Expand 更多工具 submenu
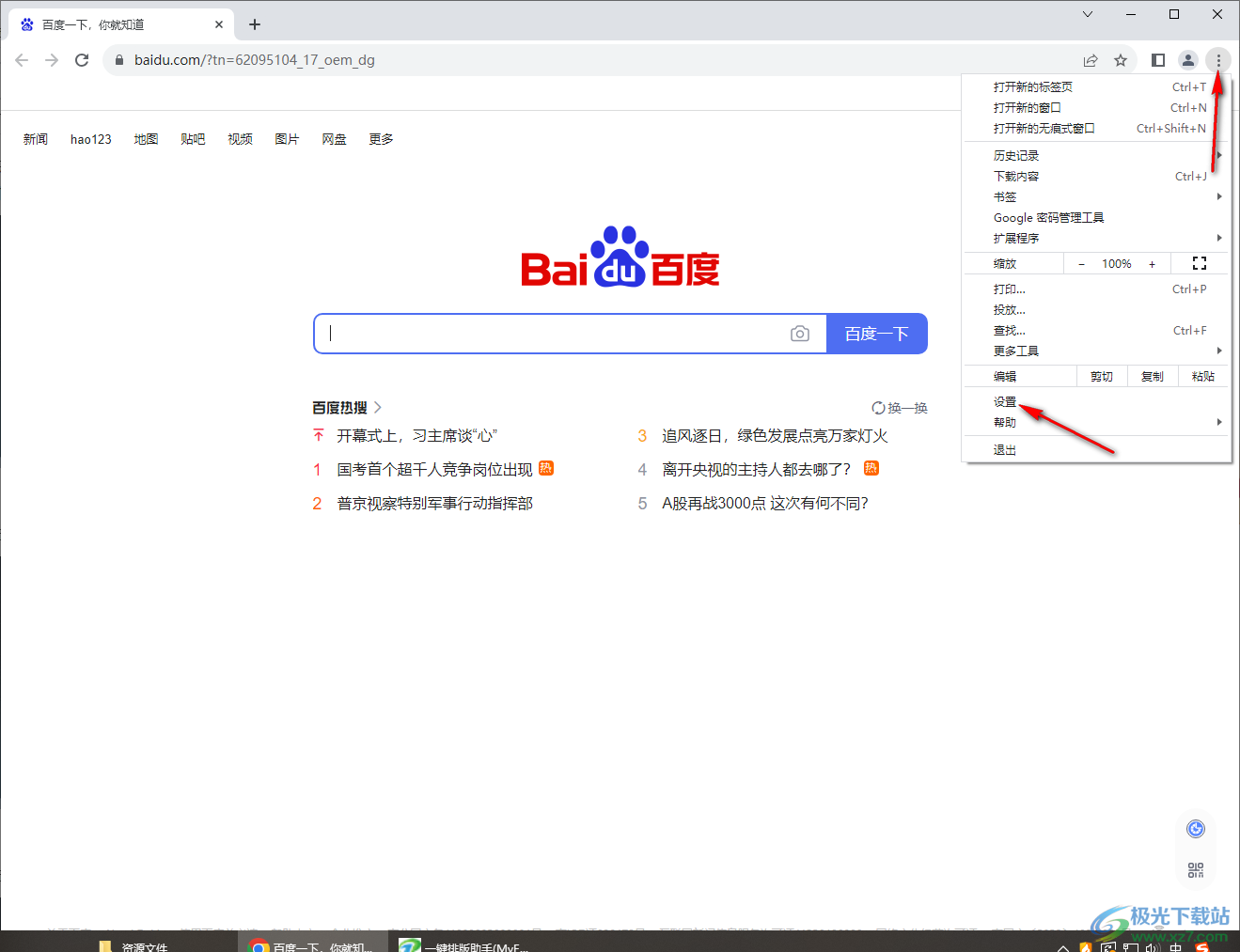 click(1098, 351)
